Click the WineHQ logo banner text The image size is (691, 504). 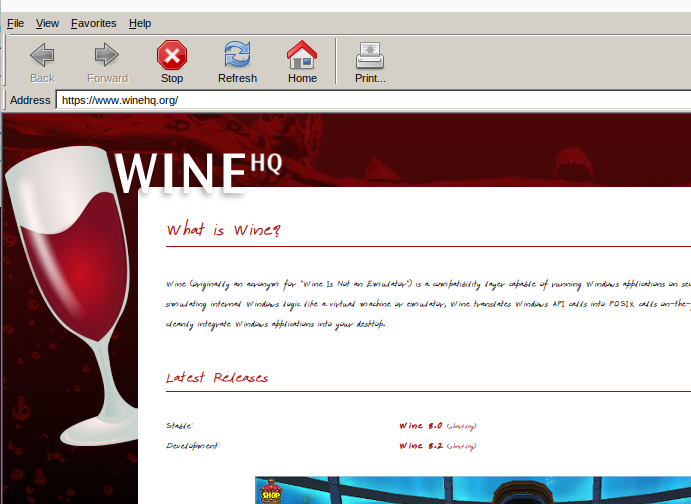pos(198,173)
